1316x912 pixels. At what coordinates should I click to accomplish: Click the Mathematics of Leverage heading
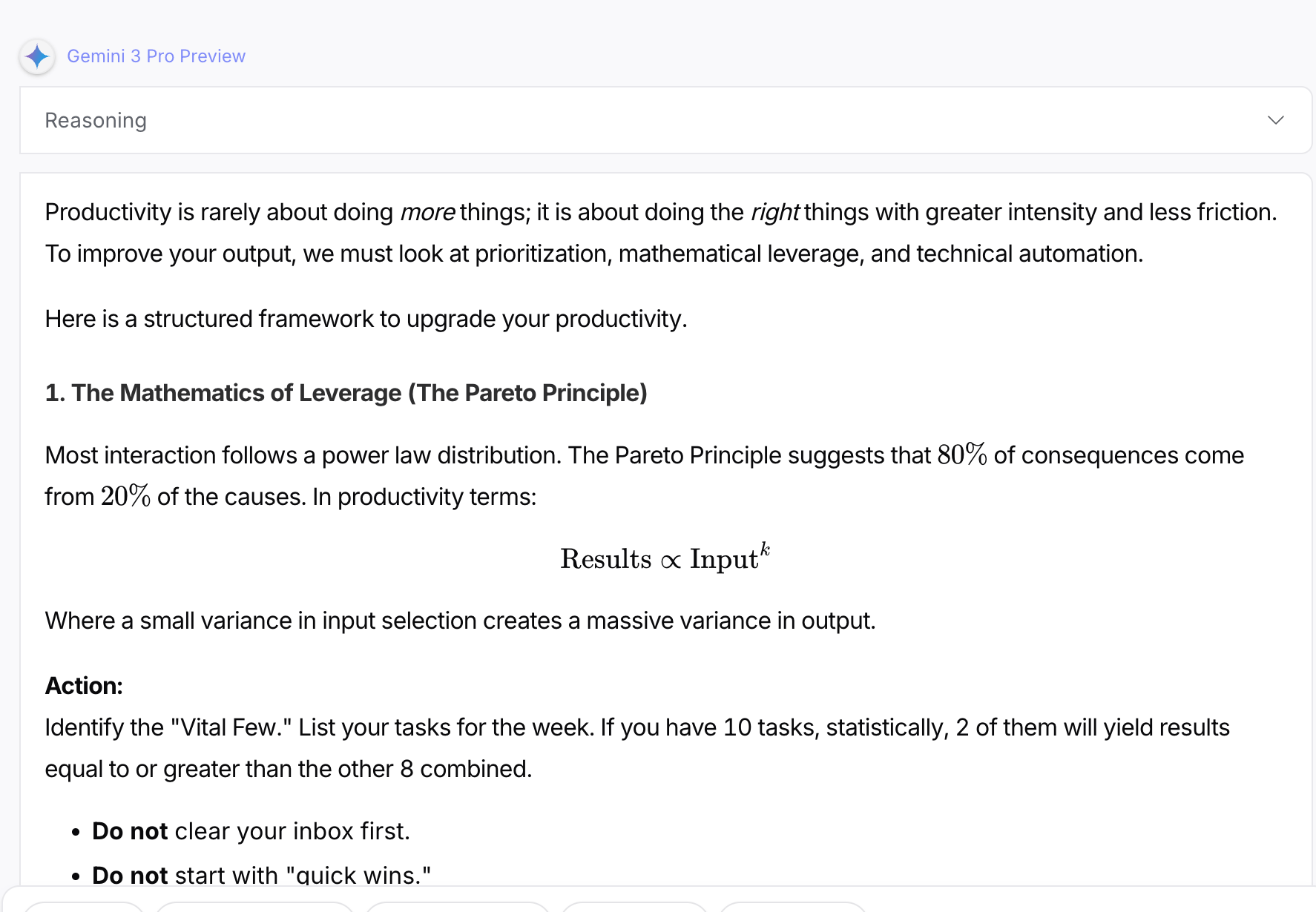point(346,393)
